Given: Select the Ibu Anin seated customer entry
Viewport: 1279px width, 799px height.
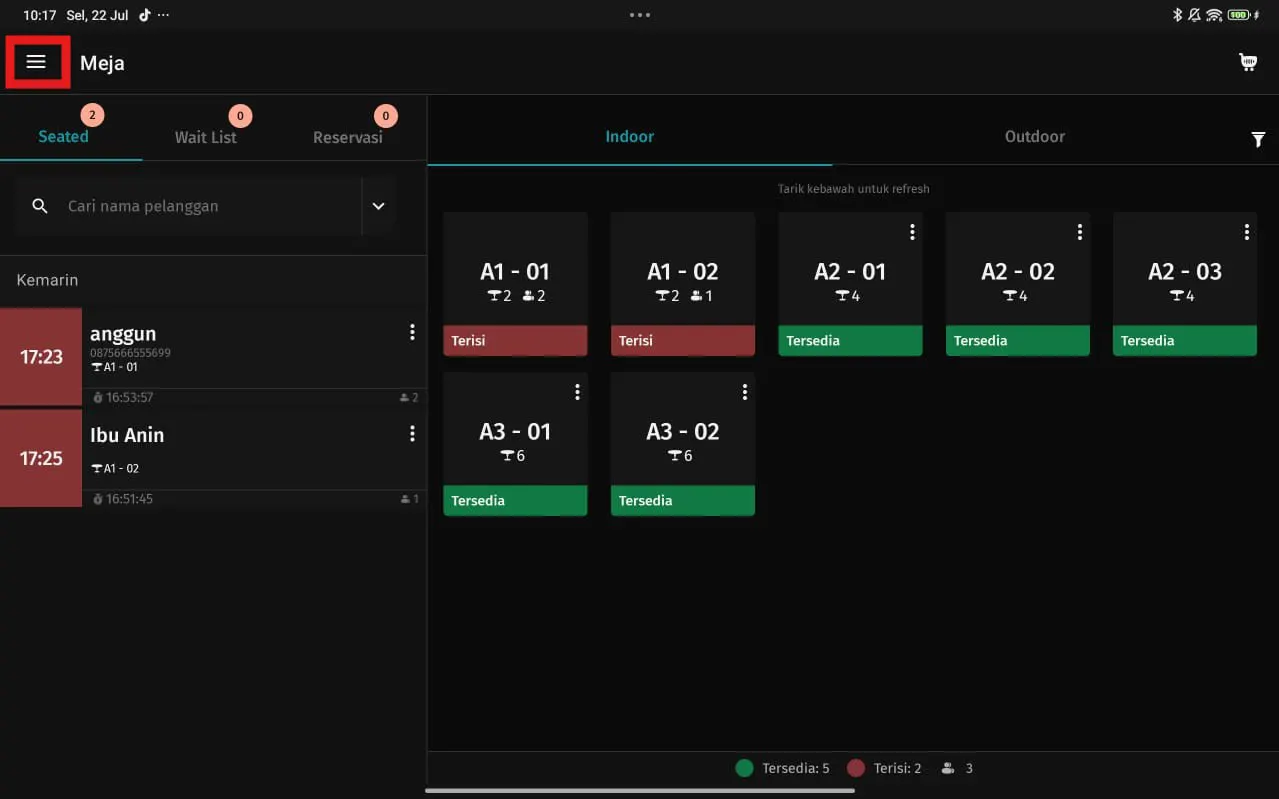Looking at the screenshot, I should (240, 450).
